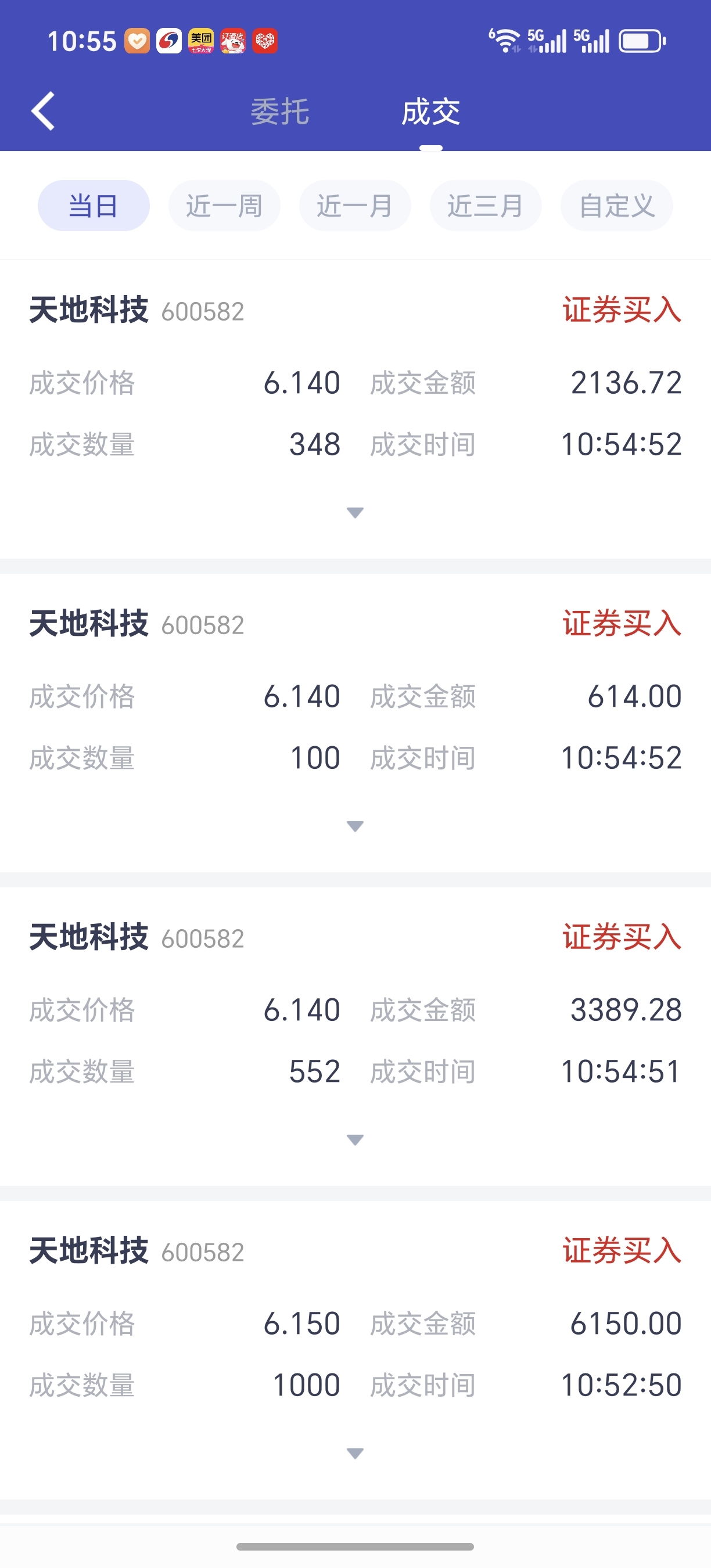Expand the 3389.28 trade record details
This screenshot has height=1568, width=711.
tap(355, 1139)
